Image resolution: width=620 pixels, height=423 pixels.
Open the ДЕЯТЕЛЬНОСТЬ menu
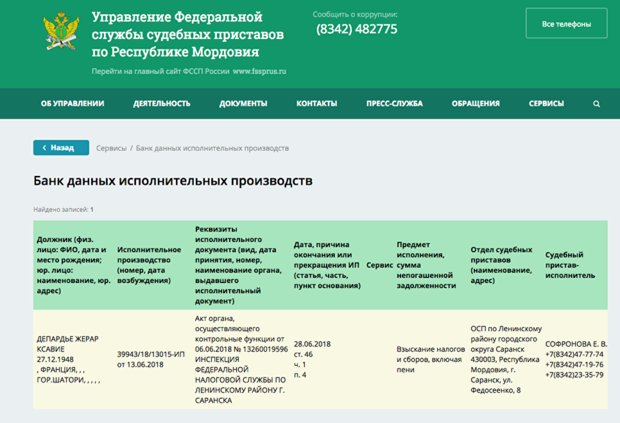[x=162, y=104]
